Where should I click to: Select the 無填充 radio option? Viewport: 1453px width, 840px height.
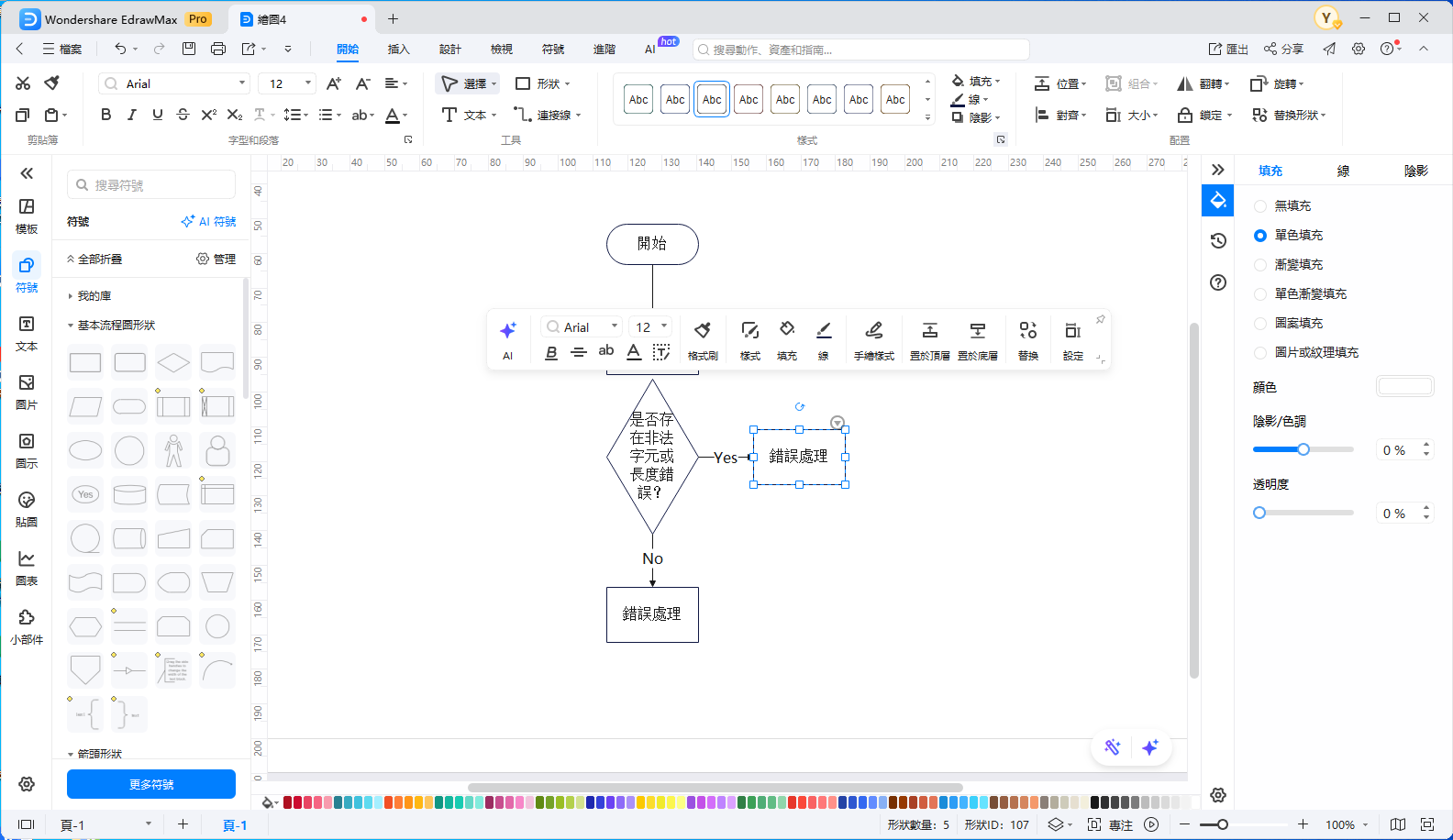point(1260,206)
